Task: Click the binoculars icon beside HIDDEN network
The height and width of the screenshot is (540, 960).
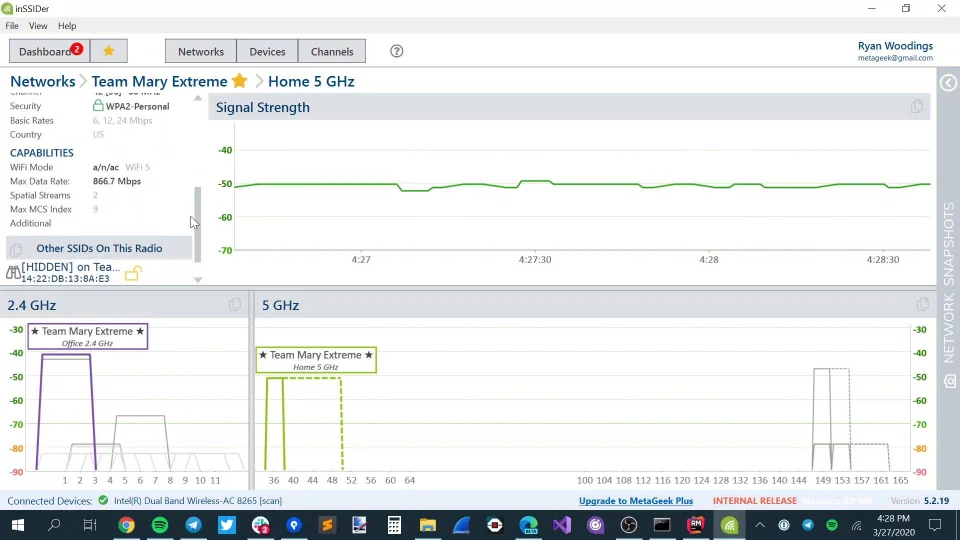Action: coord(13,272)
